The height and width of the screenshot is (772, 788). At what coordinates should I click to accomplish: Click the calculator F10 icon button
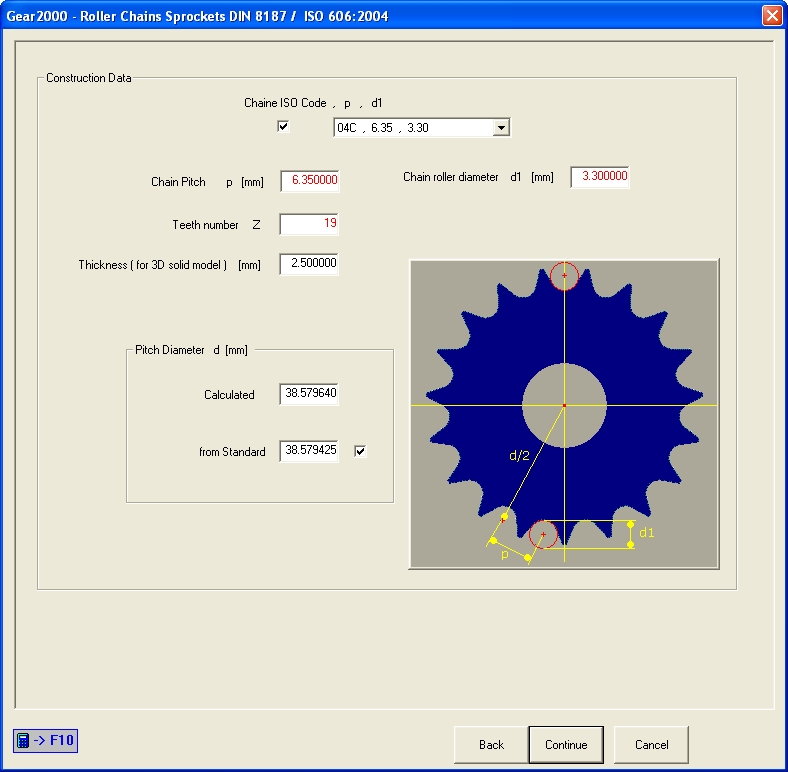pyautogui.click(x=45, y=740)
